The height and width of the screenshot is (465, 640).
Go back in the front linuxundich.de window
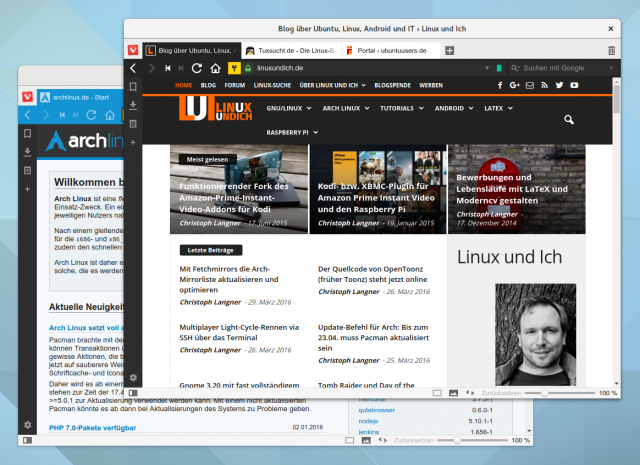pyautogui.click(x=133, y=68)
